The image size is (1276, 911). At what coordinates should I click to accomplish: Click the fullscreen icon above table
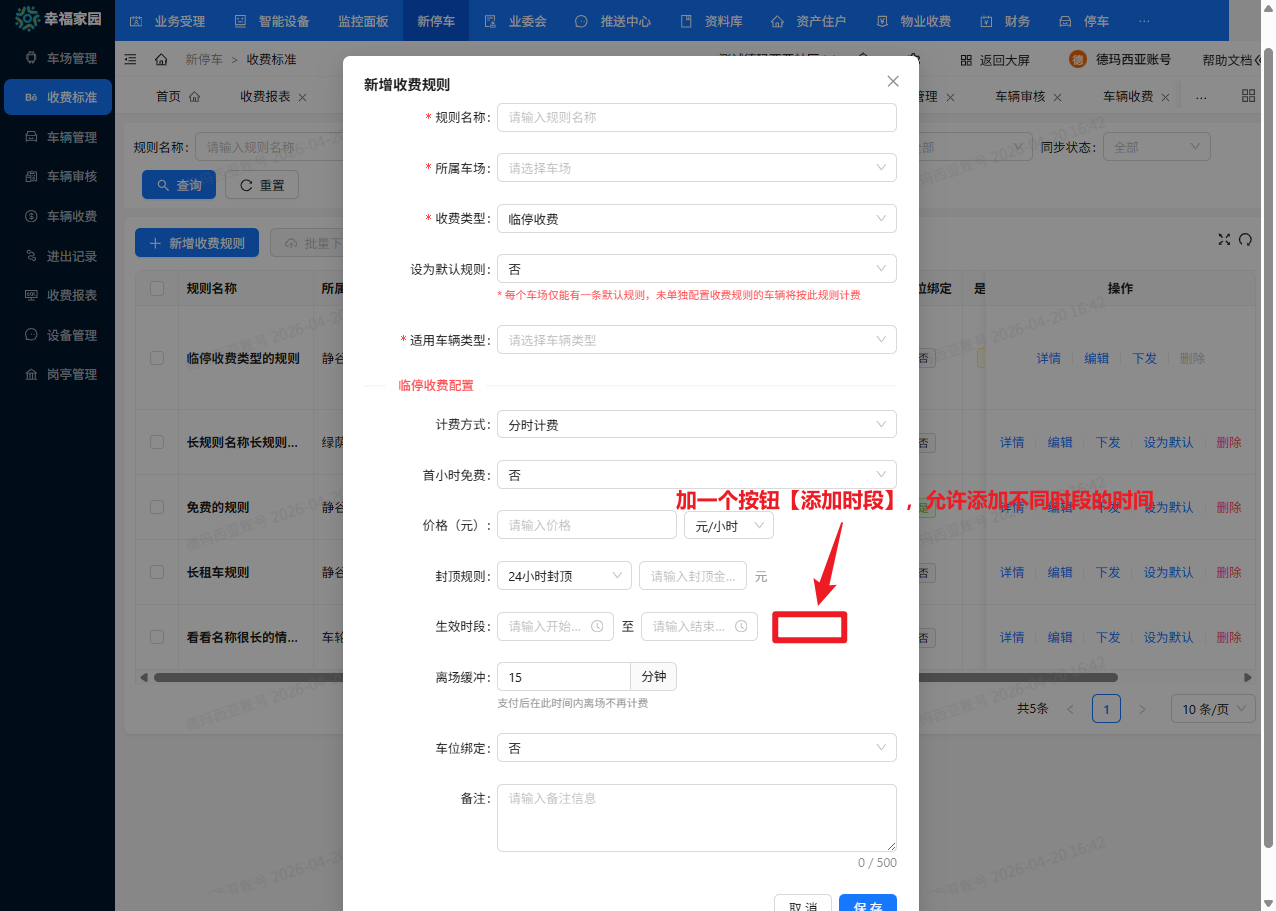1224,239
